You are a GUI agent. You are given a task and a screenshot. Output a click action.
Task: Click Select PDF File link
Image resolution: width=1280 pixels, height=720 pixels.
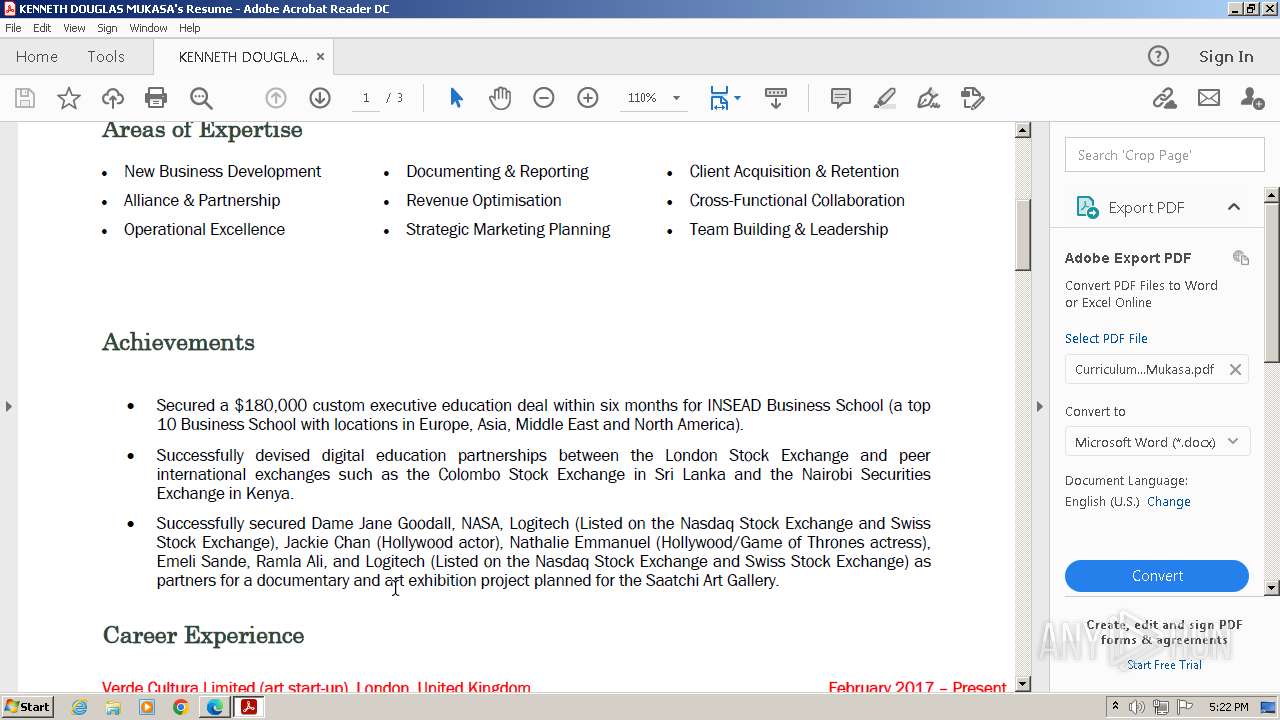pos(1106,338)
